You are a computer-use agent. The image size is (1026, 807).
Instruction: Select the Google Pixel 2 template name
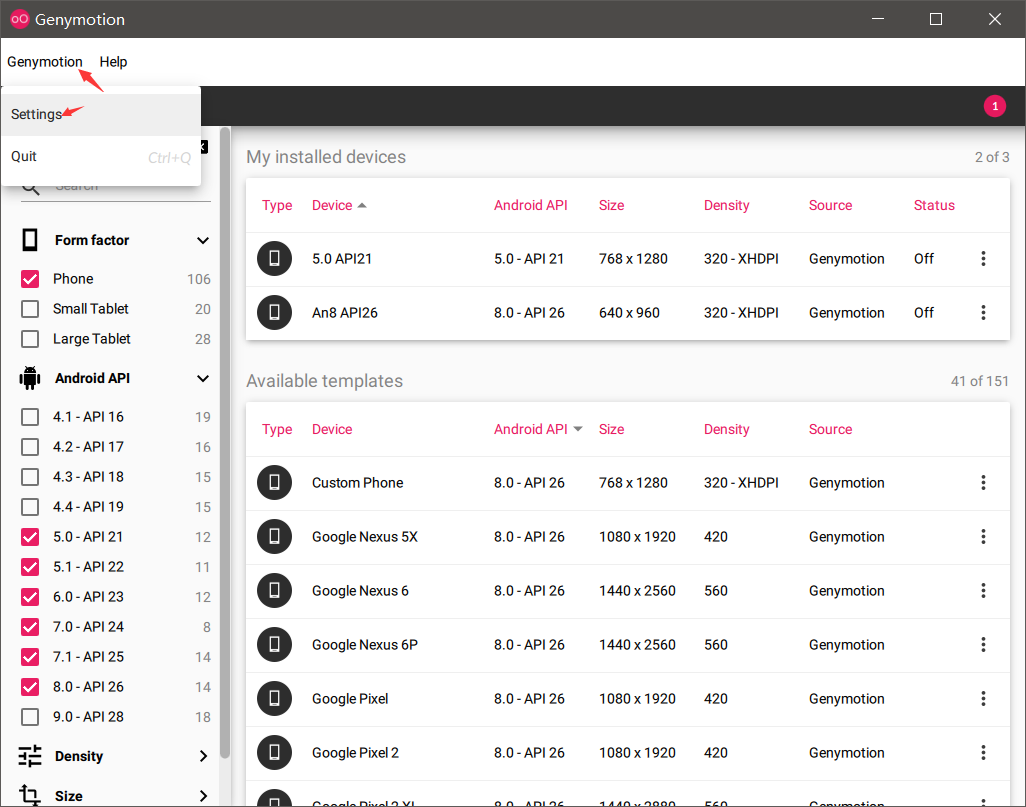[x=355, y=753]
